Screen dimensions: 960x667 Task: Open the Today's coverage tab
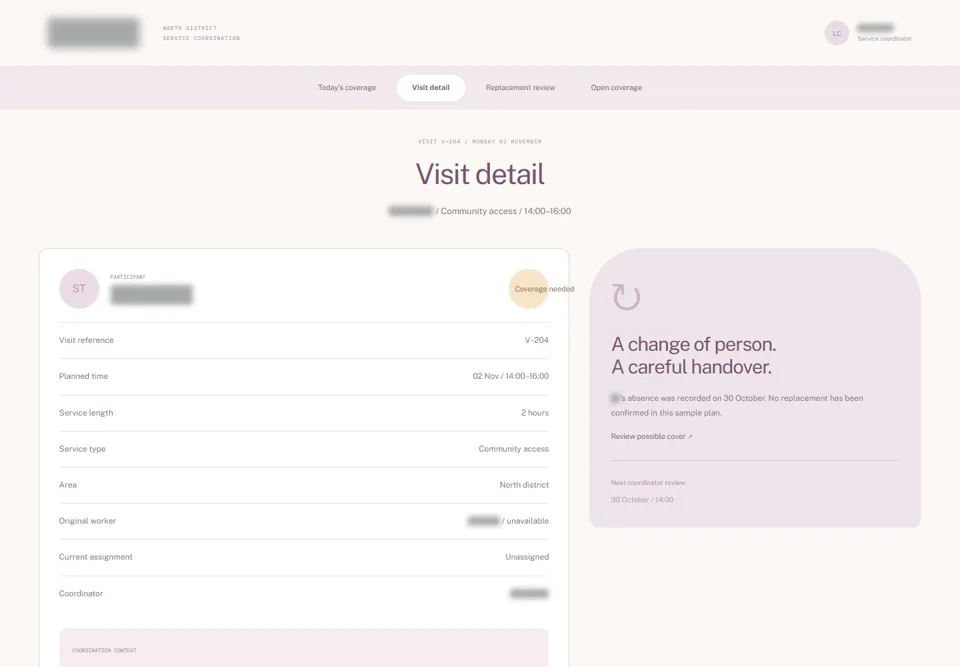point(347,88)
